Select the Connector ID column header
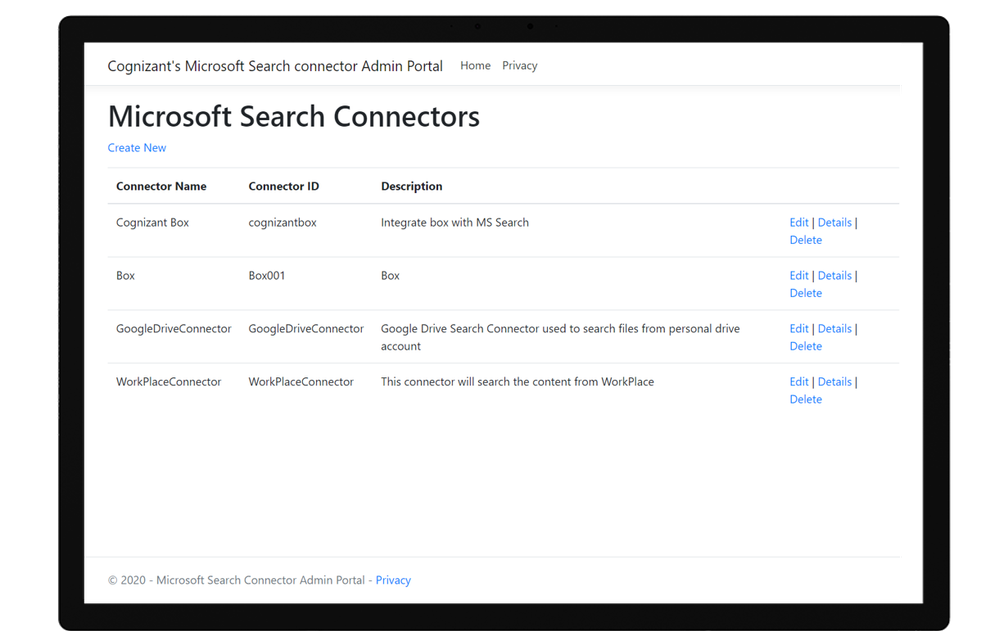Screen dimensions: 999x631 tap(284, 186)
